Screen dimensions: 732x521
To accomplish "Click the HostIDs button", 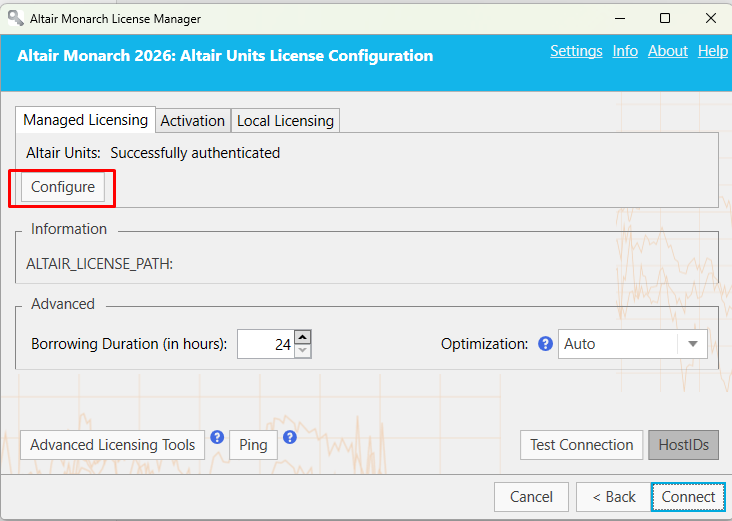I will [683, 445].
